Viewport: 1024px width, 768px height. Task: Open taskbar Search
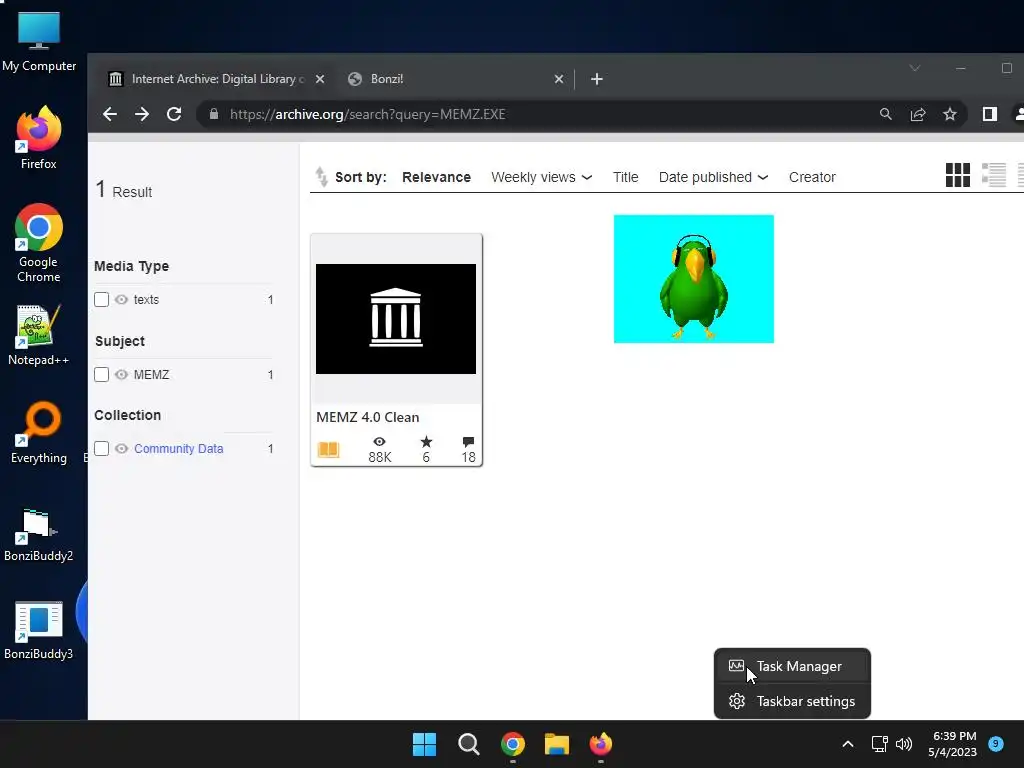(x=468, y=744)
